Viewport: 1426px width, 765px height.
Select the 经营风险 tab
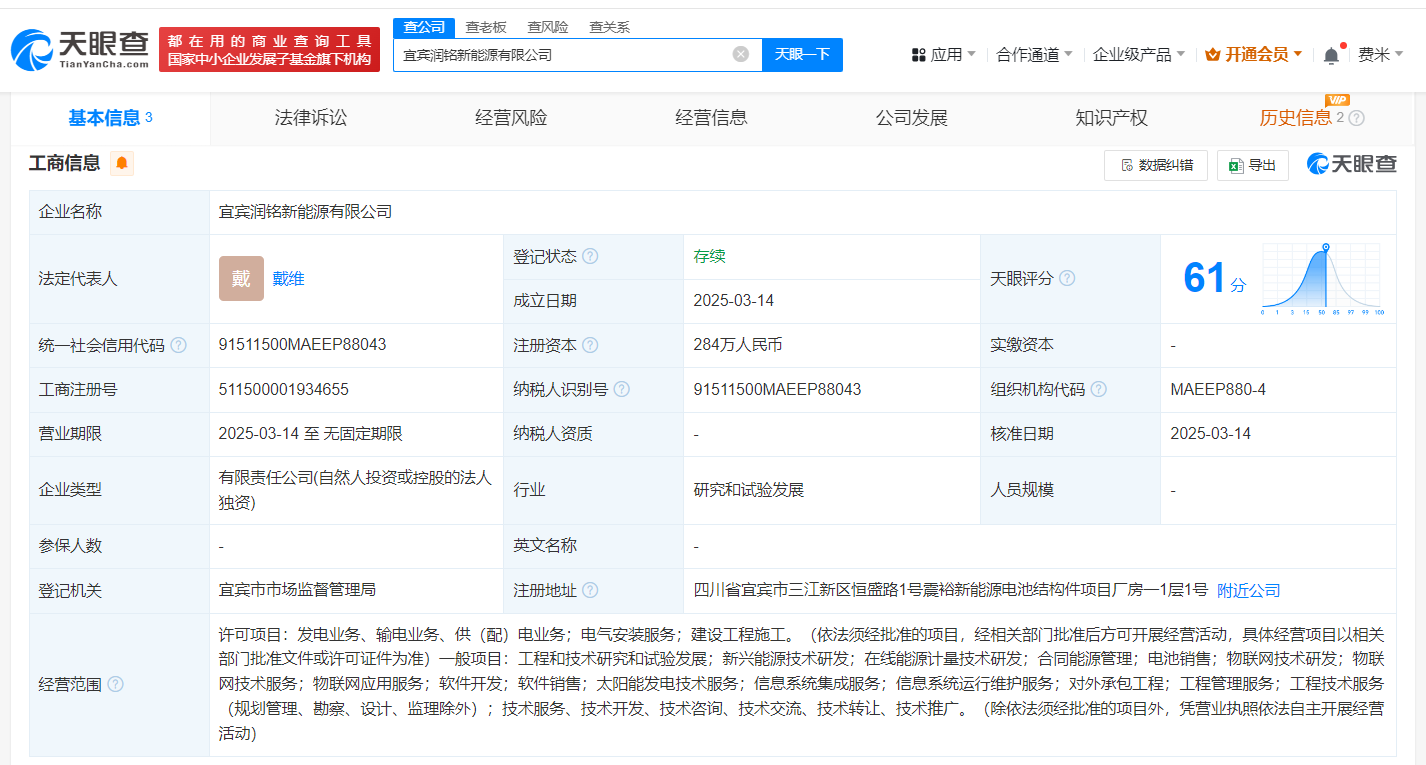(511, 118)
